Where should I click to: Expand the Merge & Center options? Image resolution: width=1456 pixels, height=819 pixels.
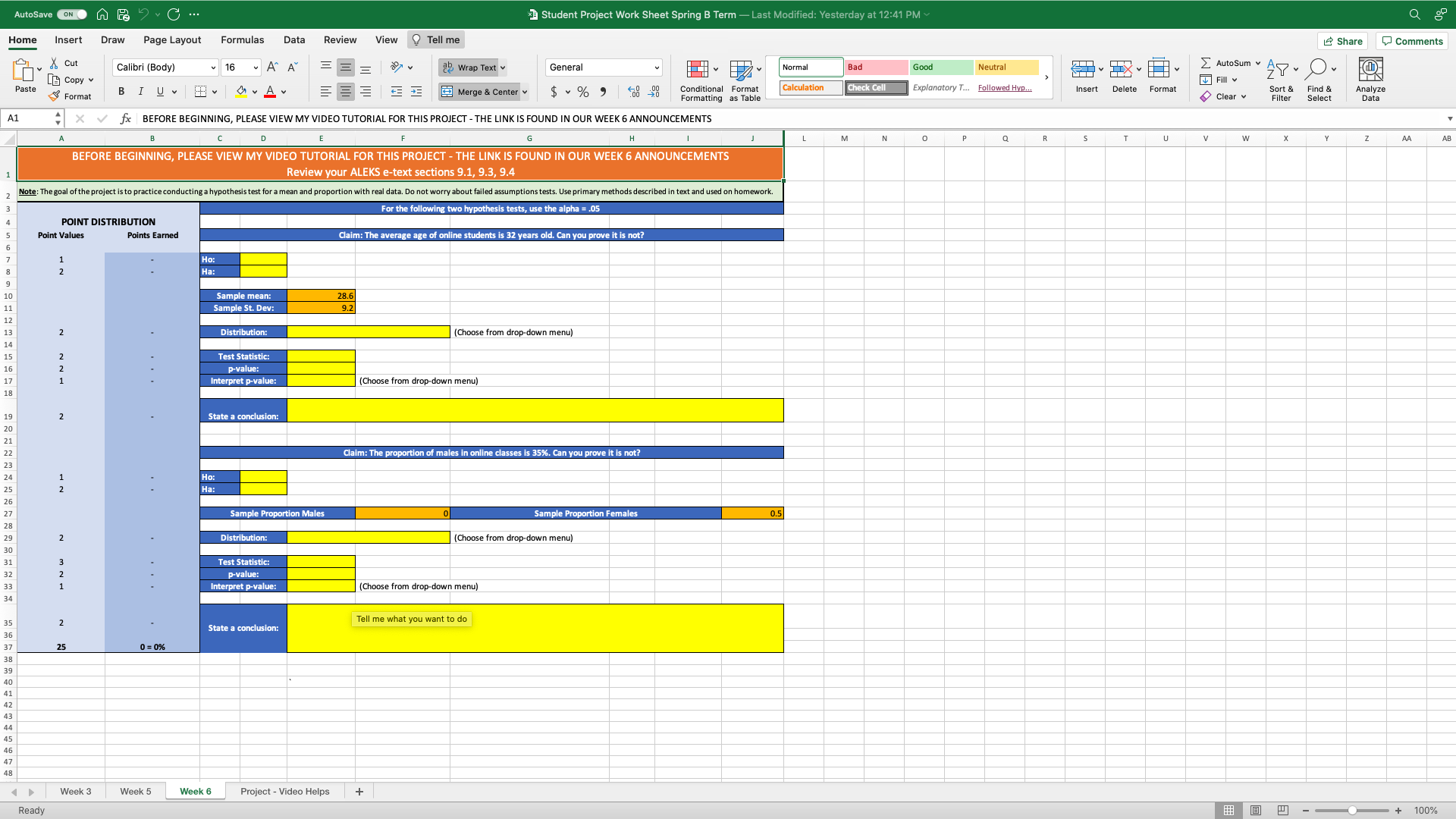click(x=524, y=91)
